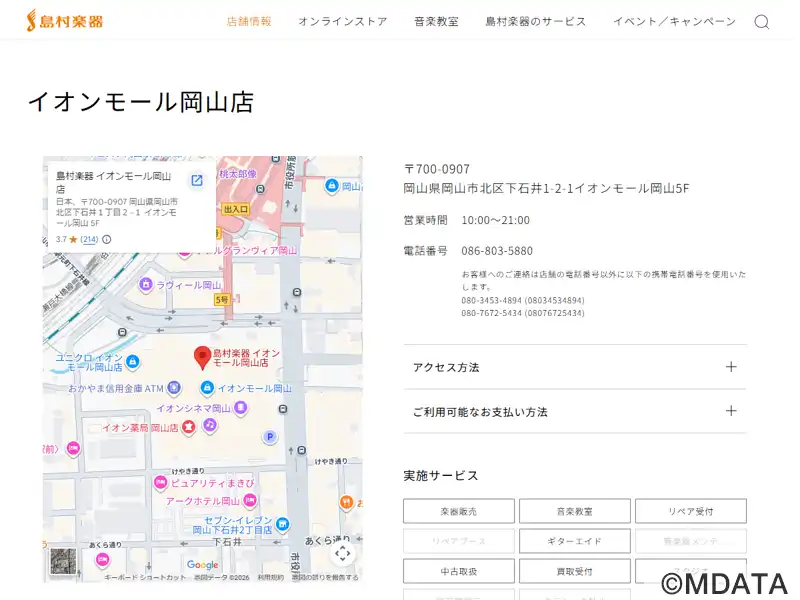Viewport: 800px width, 600px height.
Task: Click the ギターエイド service button
Action: click(574, 541)
